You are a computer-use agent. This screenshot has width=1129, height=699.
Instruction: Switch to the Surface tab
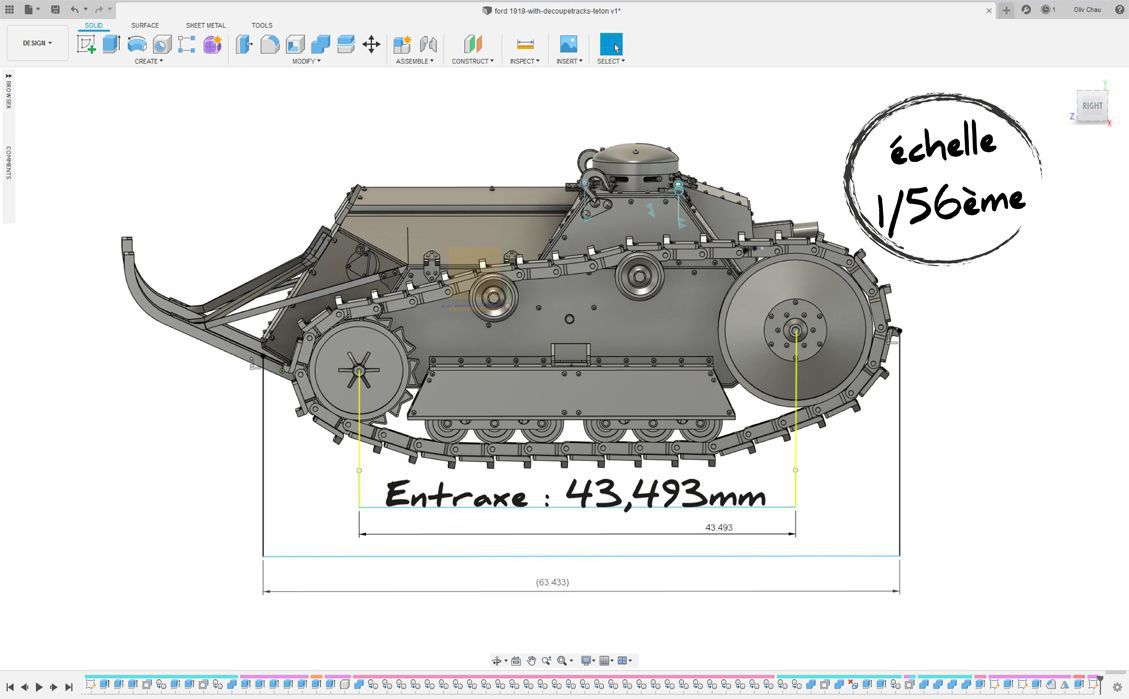click(145, 25)
